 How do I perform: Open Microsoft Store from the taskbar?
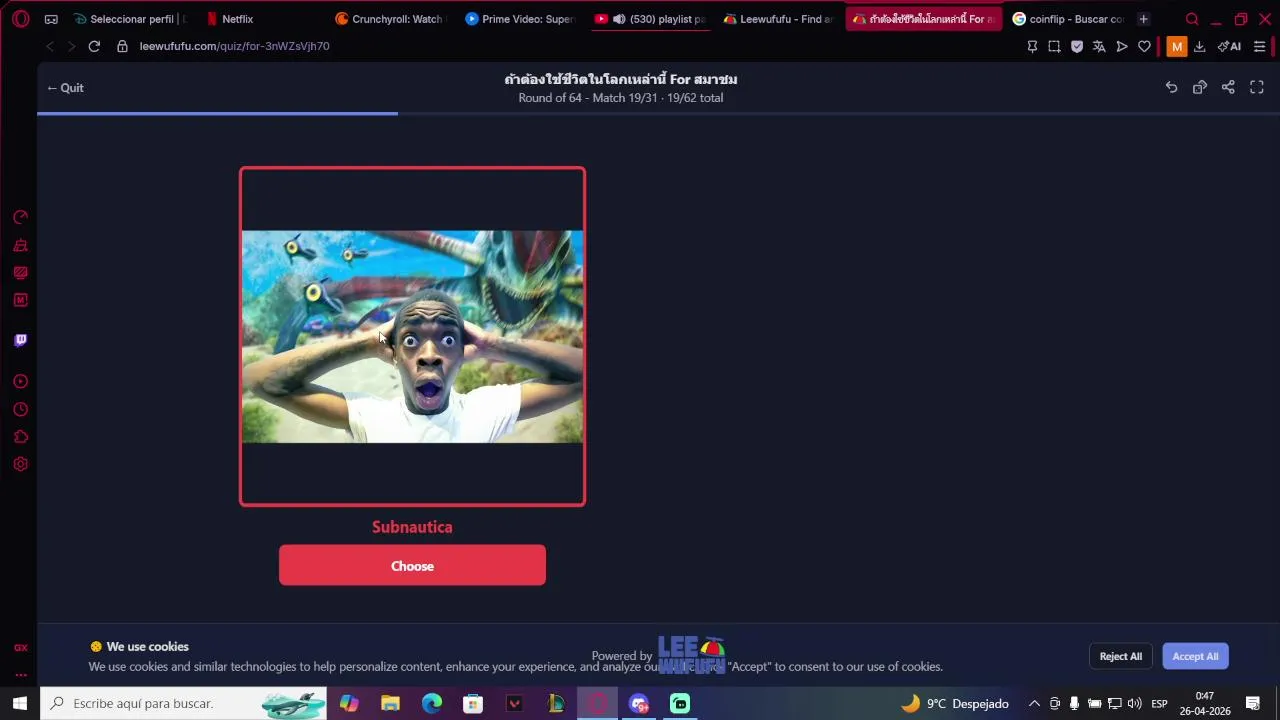pos(473,703)
